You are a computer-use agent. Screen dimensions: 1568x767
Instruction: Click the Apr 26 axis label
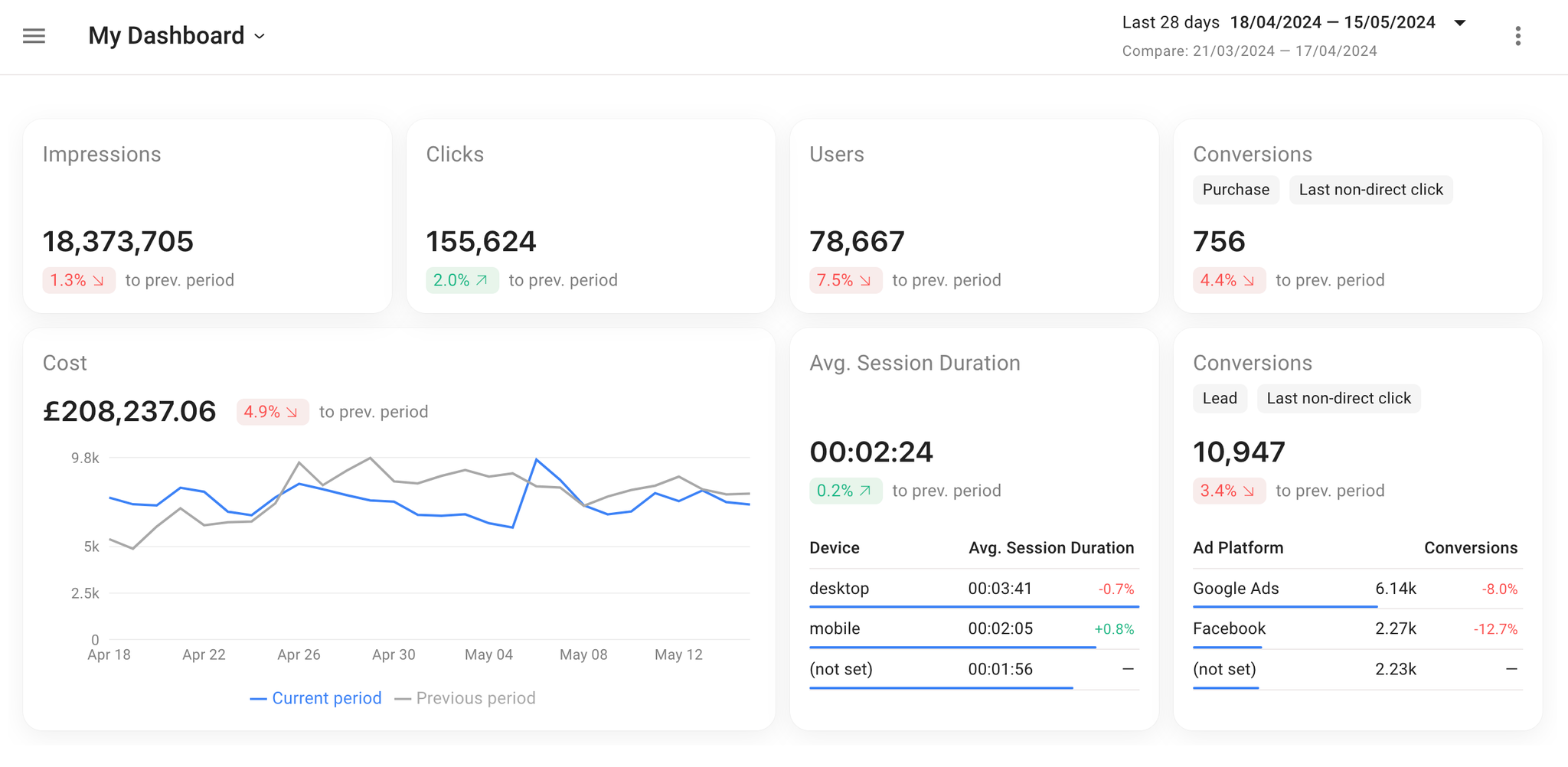pyautogui.click(x=299, y=654)
